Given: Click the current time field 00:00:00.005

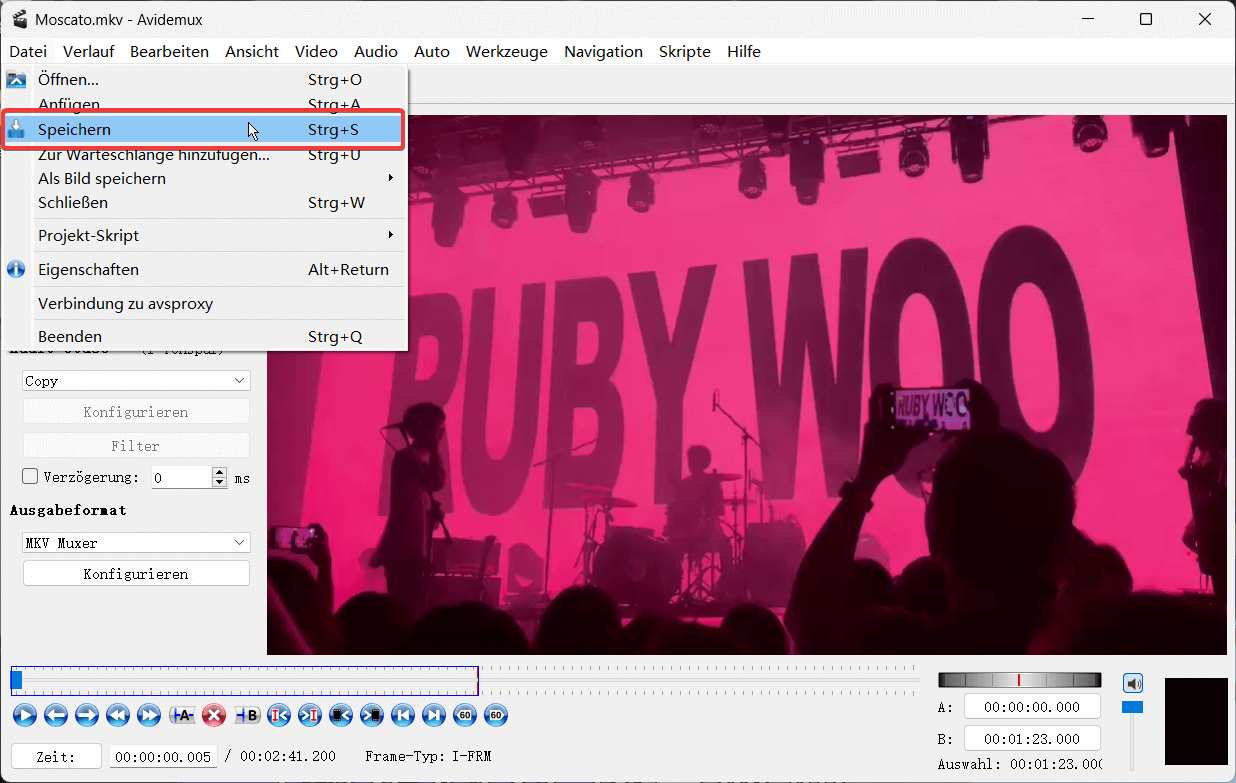Looking at the screenshot, I should 163,757.
